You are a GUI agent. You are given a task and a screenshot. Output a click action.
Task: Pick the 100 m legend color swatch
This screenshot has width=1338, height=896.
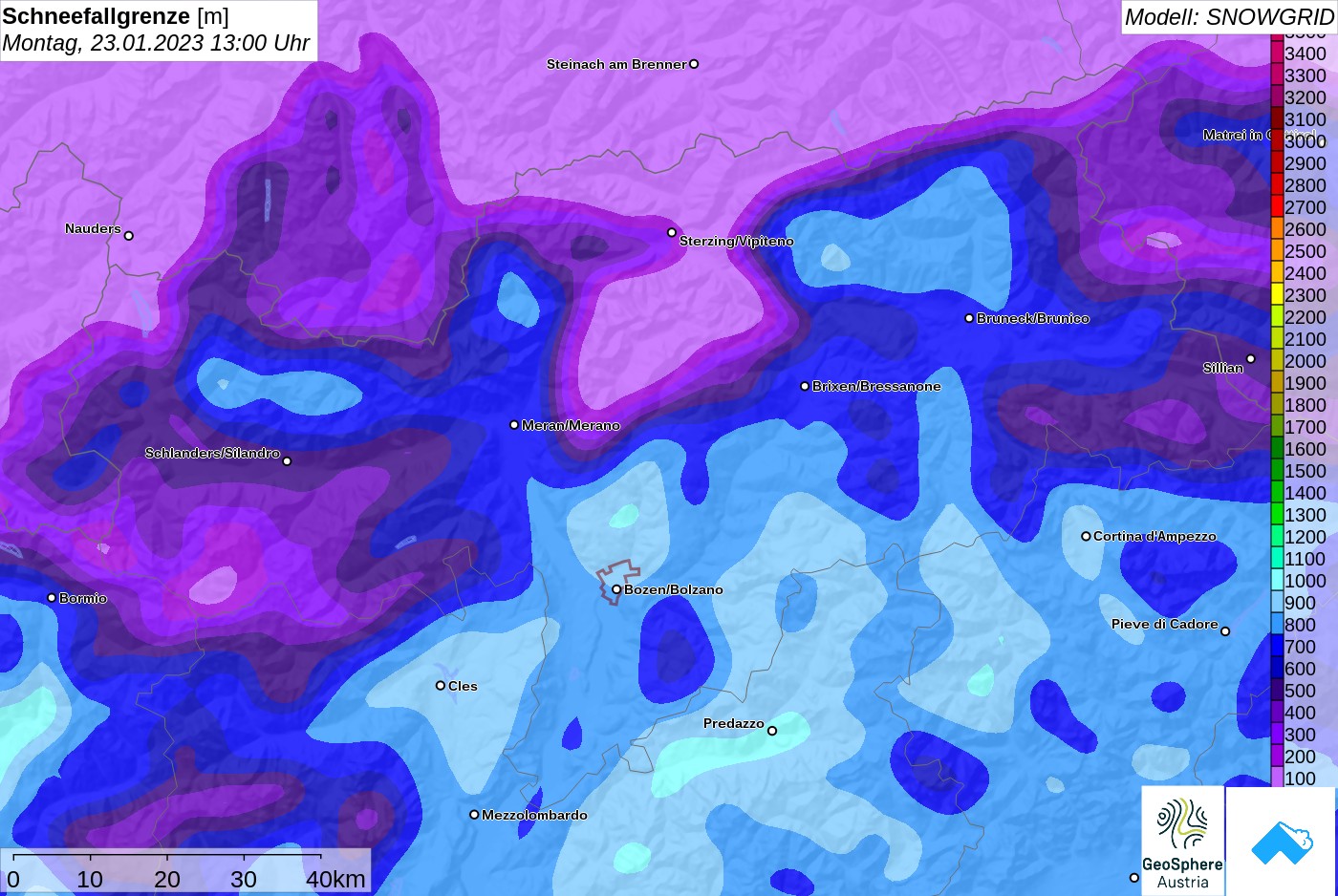pyautogui.click(x=1277, y=779)
